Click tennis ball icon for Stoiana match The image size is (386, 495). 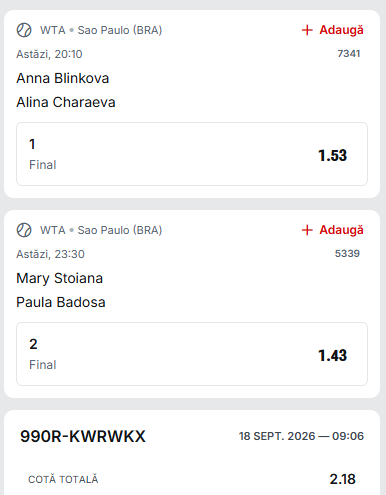click(24, 230)
